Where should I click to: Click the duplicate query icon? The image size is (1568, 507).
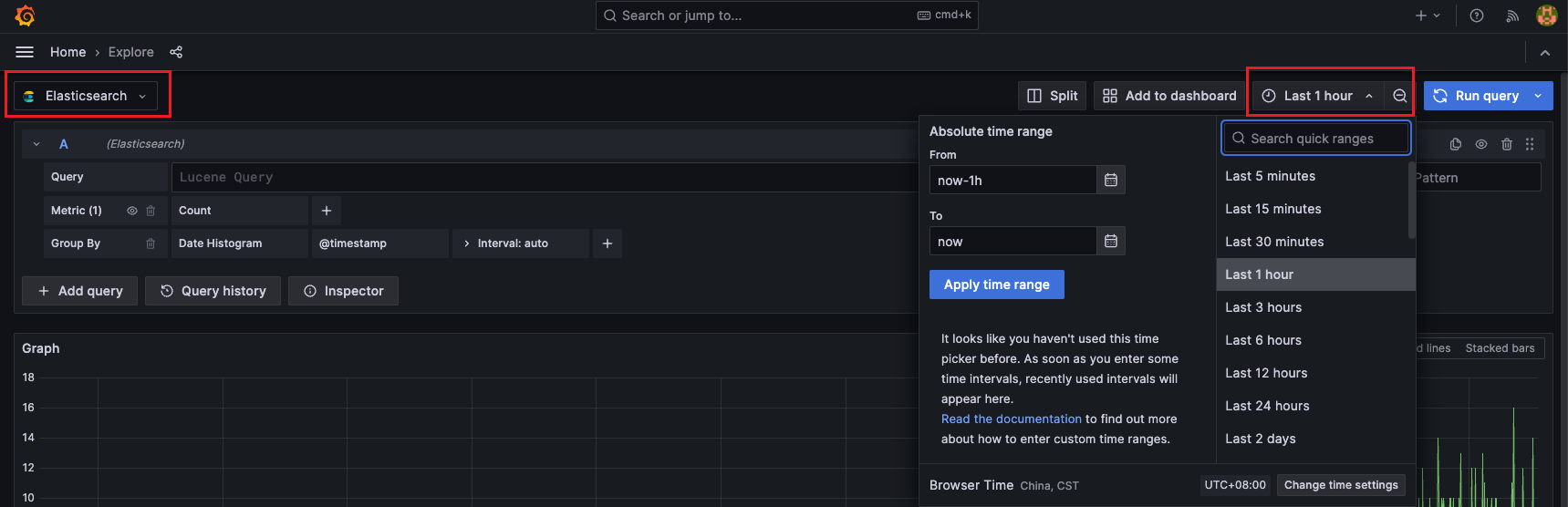1456,144
